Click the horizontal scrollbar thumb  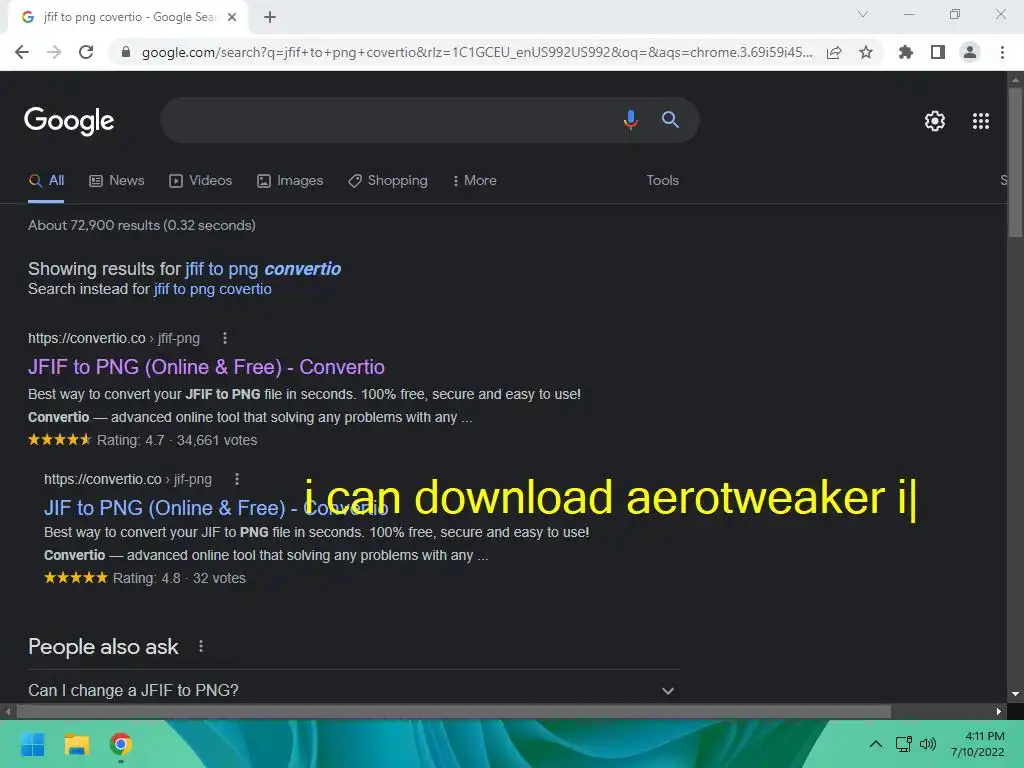pyautogui.click(x=454, y=711)
